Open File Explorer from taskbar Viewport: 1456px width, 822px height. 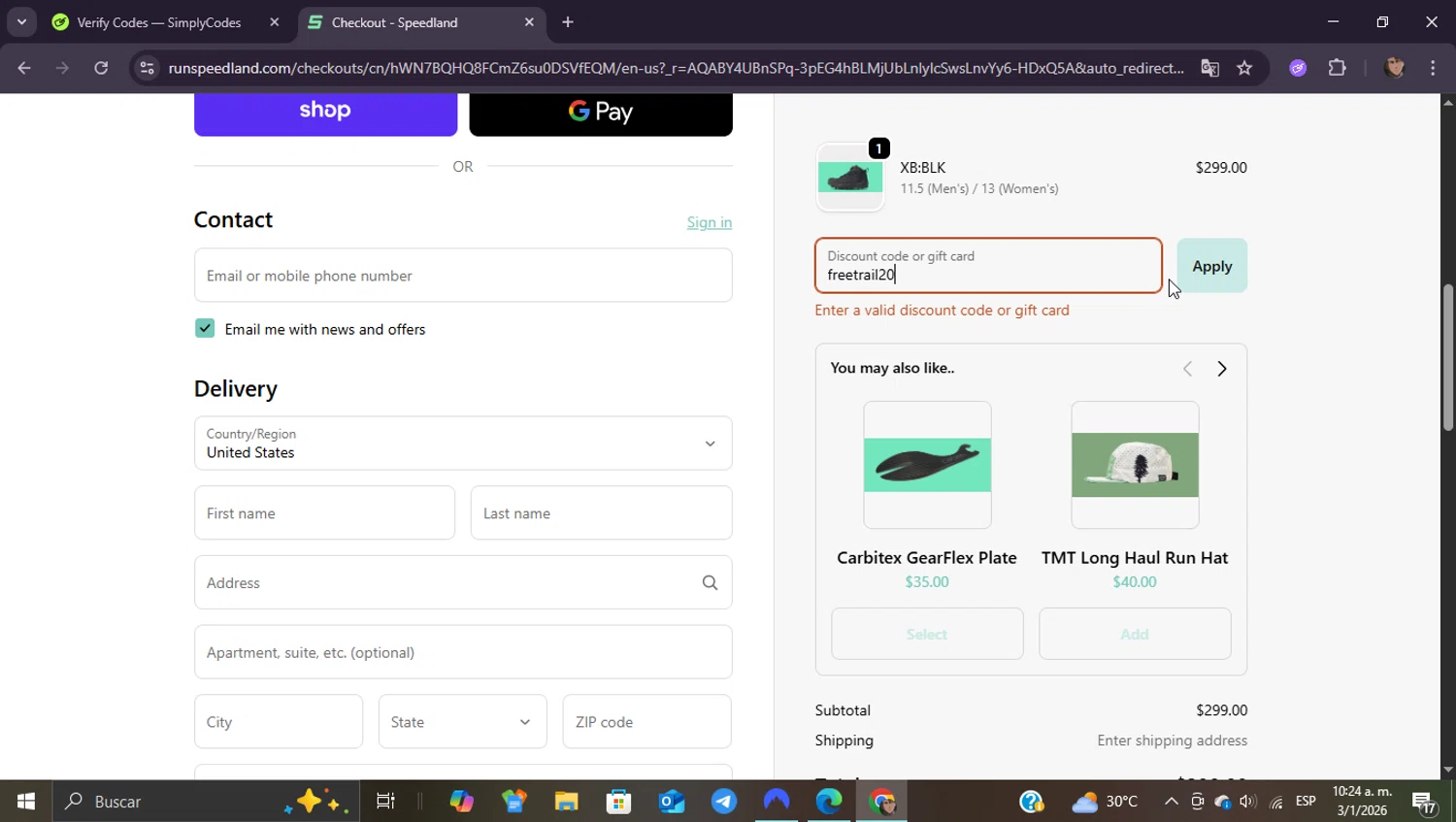pos(566,802)
